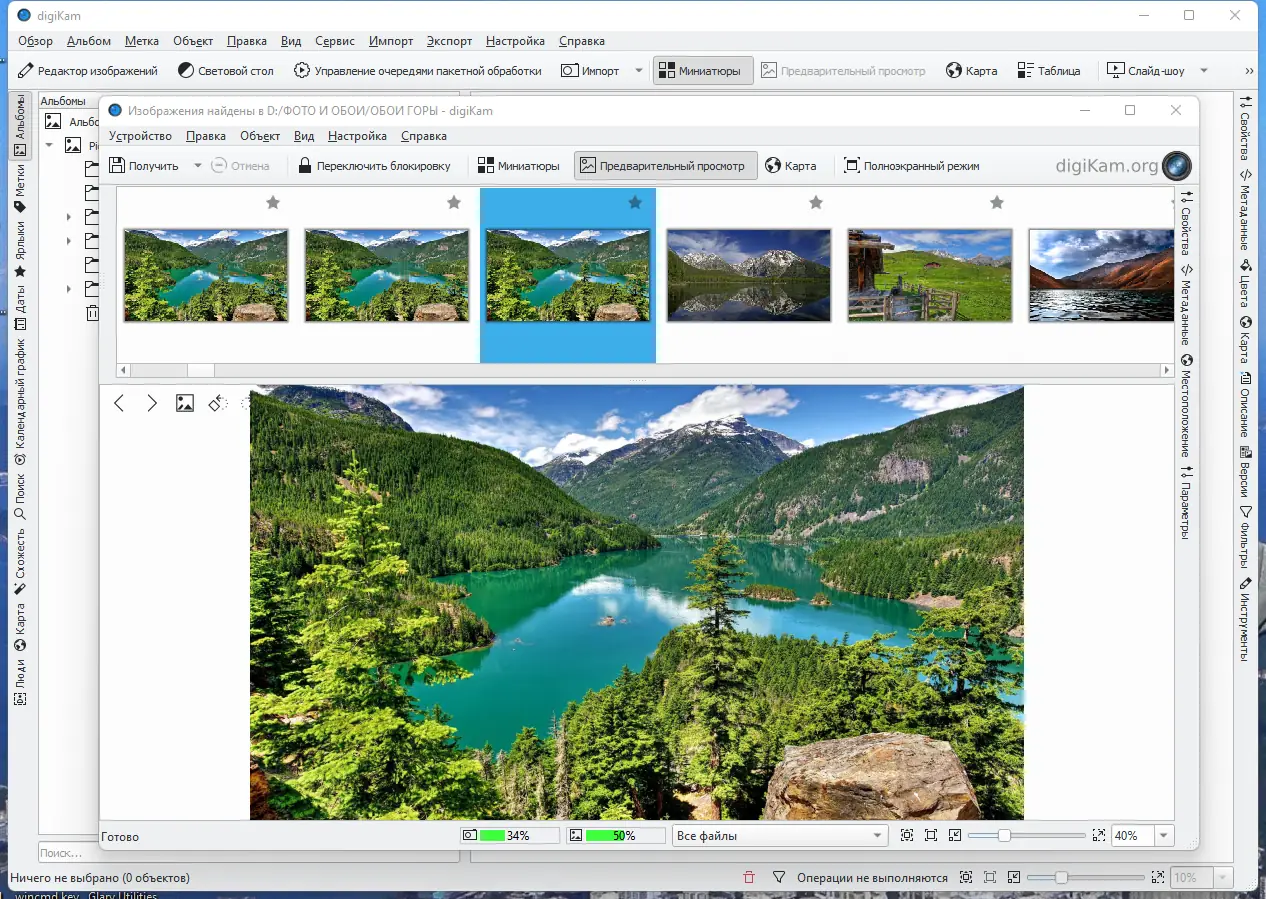1266x899 pixels.
Task: Switch to Метки tab in left sidebar
Action: [x=19, y=189]
